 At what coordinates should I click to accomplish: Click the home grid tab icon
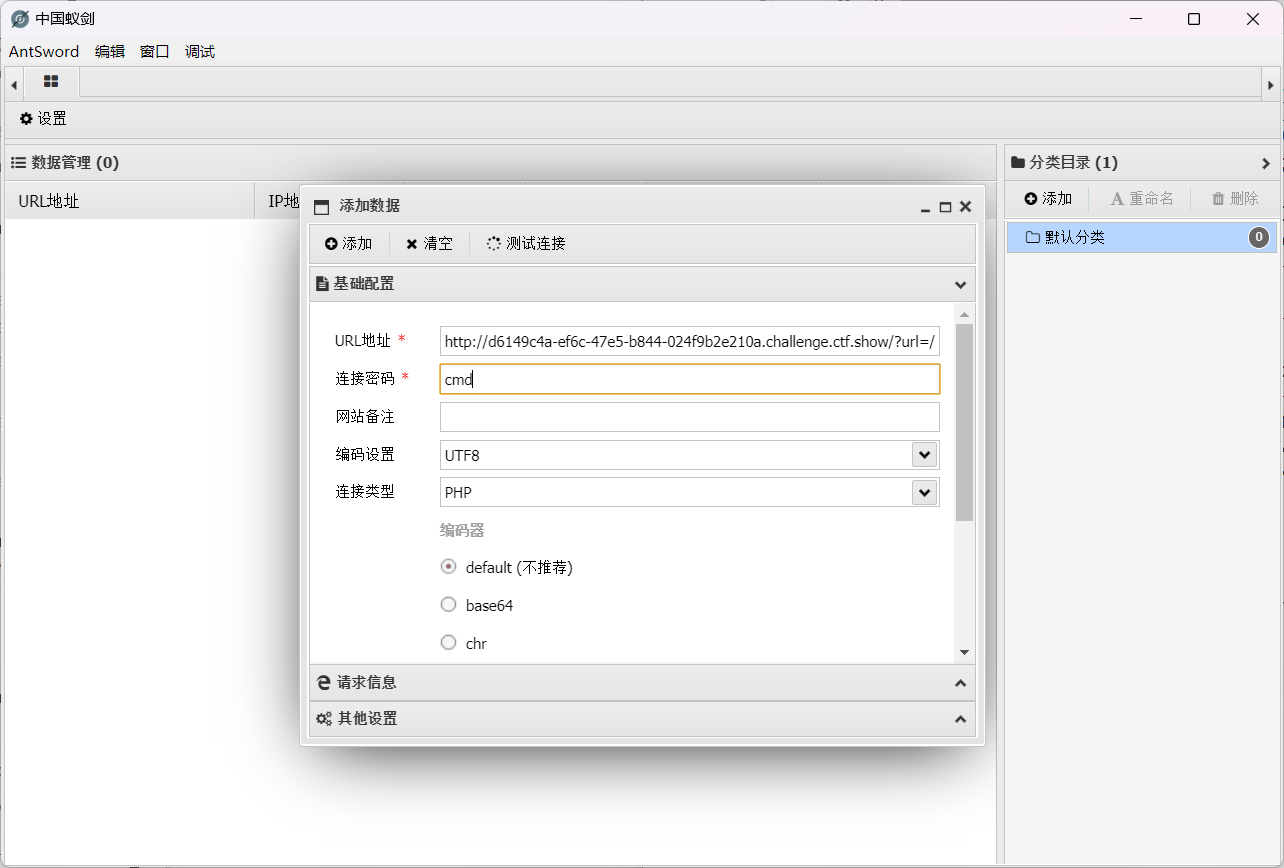click(x=51, y=82)
